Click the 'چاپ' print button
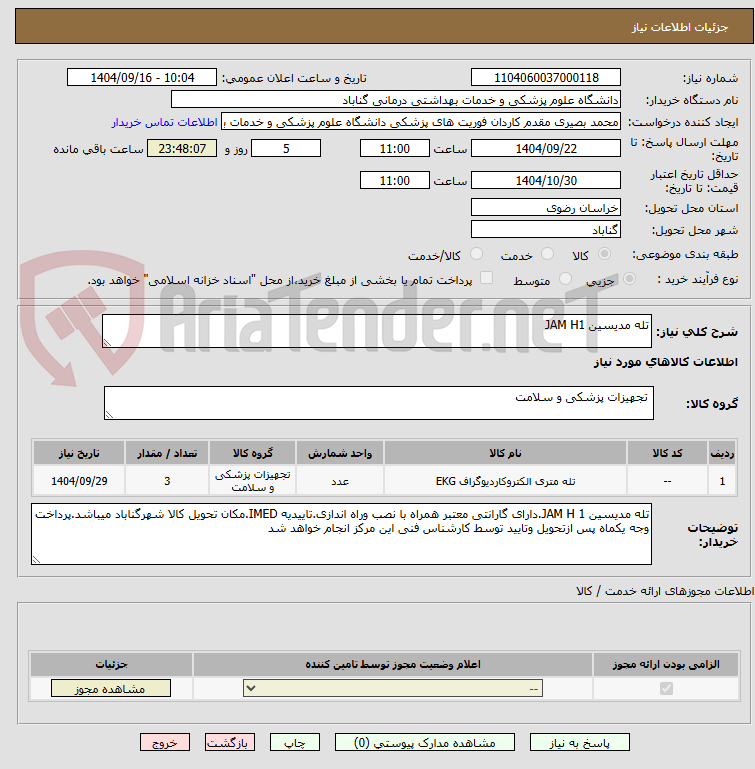The width and height of the screenshot is (755, 769). [x=295, y=743]
